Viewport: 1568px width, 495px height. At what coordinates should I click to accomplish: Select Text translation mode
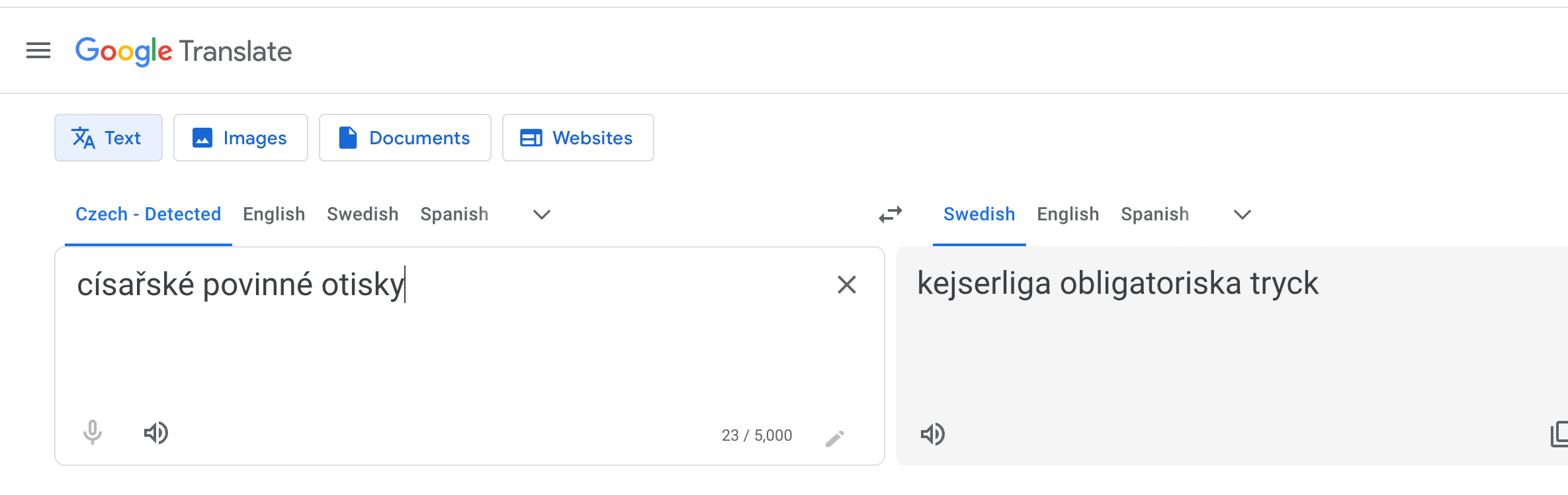[x=109, y=138]
